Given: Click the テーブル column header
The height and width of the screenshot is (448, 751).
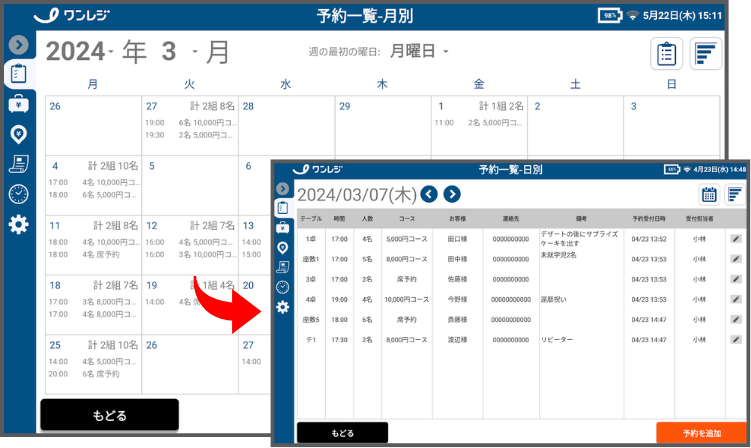Looking at the screenshot, I should tap(311, 218).
